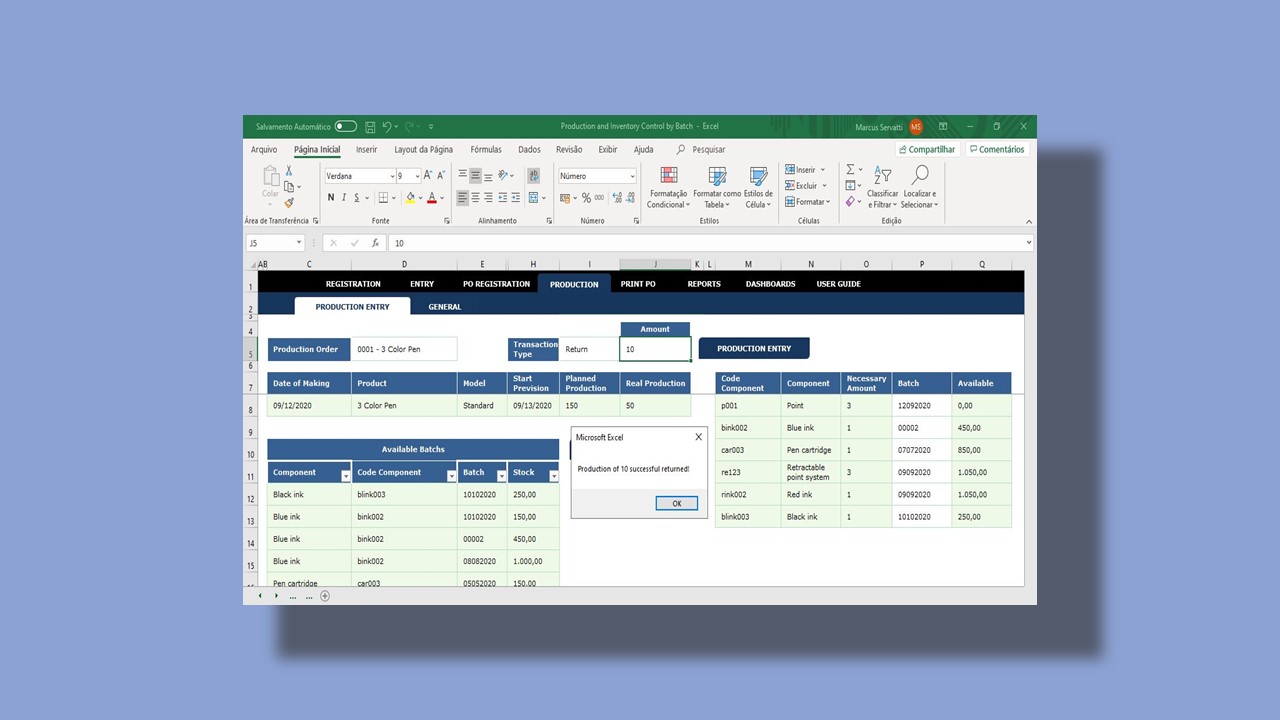Click the increase indent icon

click(516, 198)
